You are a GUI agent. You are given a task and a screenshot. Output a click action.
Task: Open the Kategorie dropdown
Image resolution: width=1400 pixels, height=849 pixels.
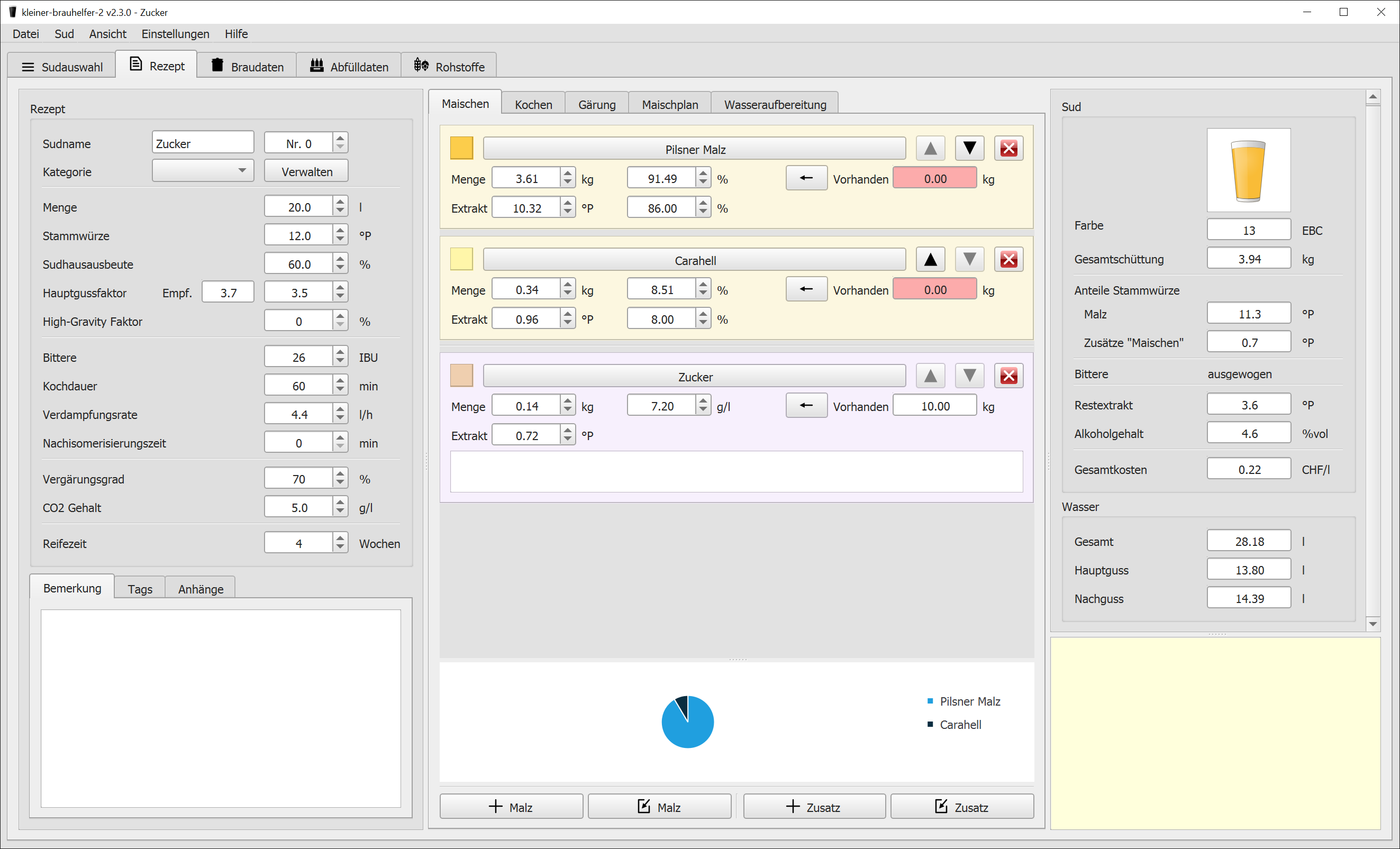[202, 171]
